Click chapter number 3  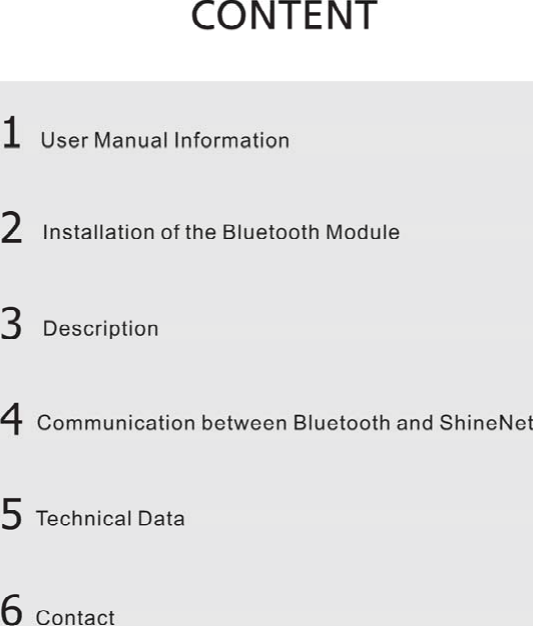(11, 323)
